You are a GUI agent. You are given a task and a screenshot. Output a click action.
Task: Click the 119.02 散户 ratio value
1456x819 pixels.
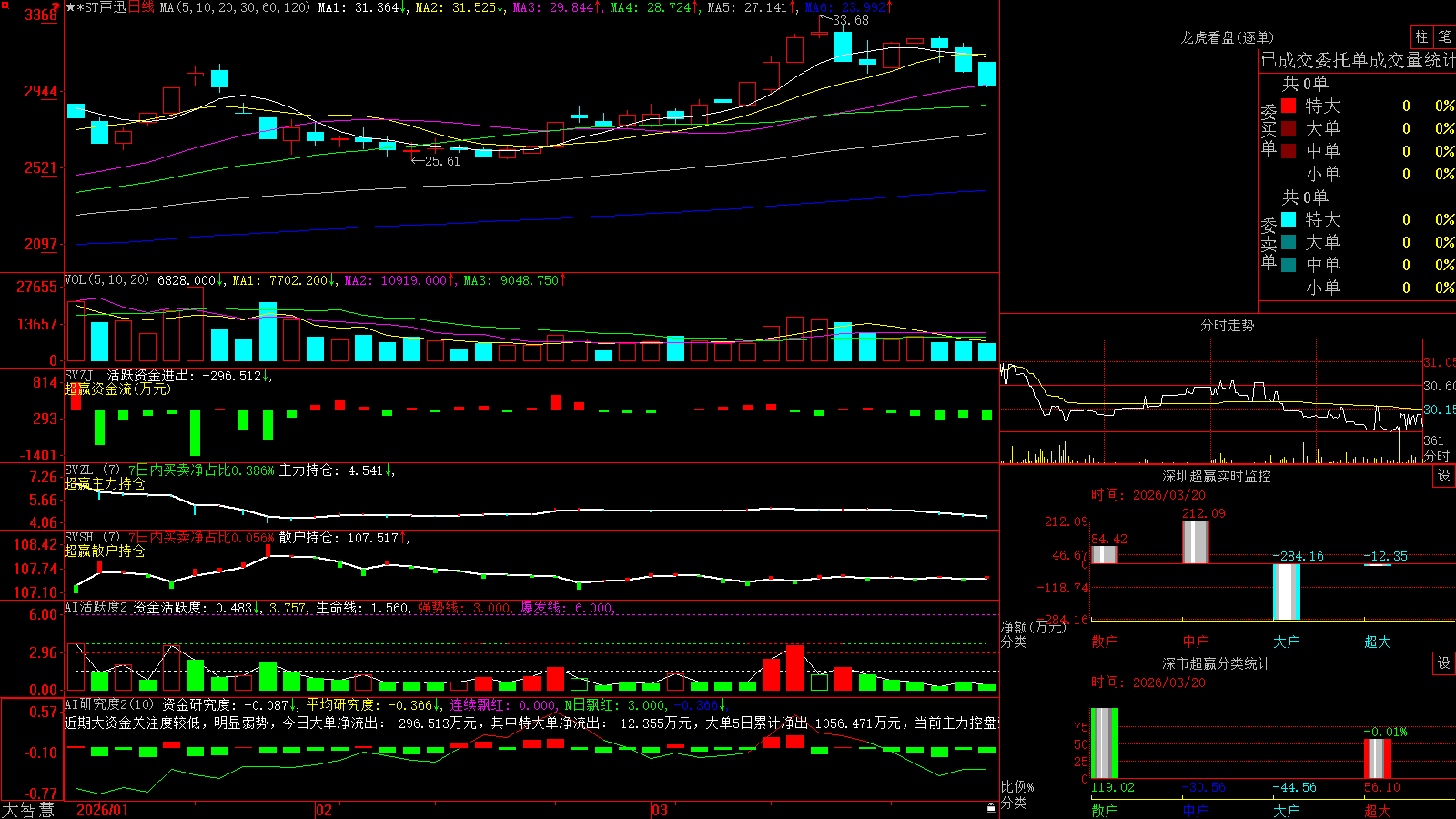click(1113, 787)
